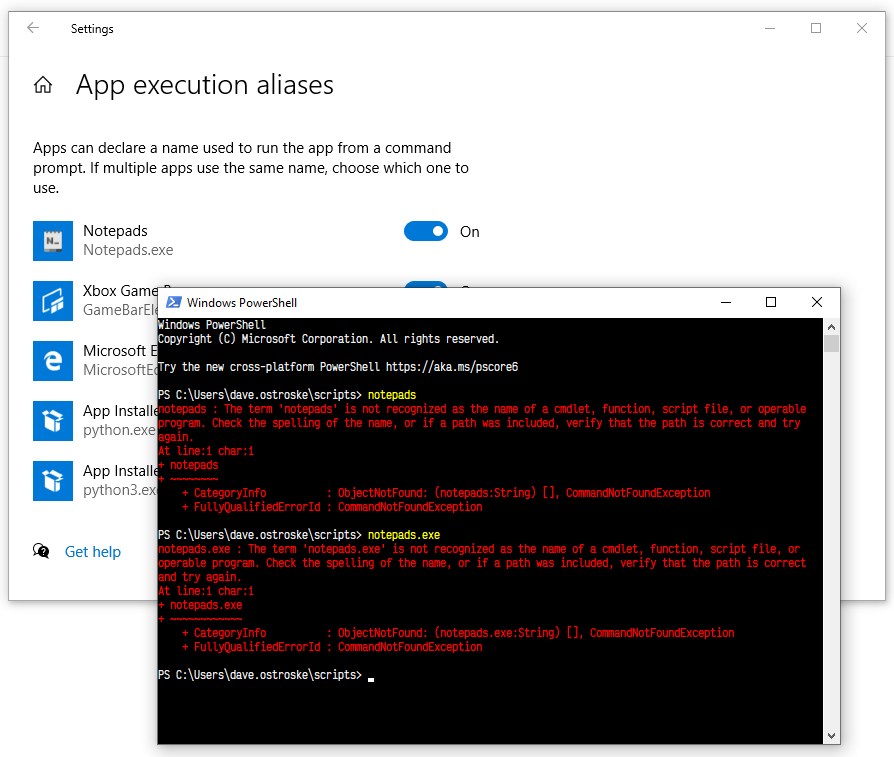This screenshot has height=757, width=894.
Task: Maximize the Windows PowerShell window
Action: tap(772, 302)
